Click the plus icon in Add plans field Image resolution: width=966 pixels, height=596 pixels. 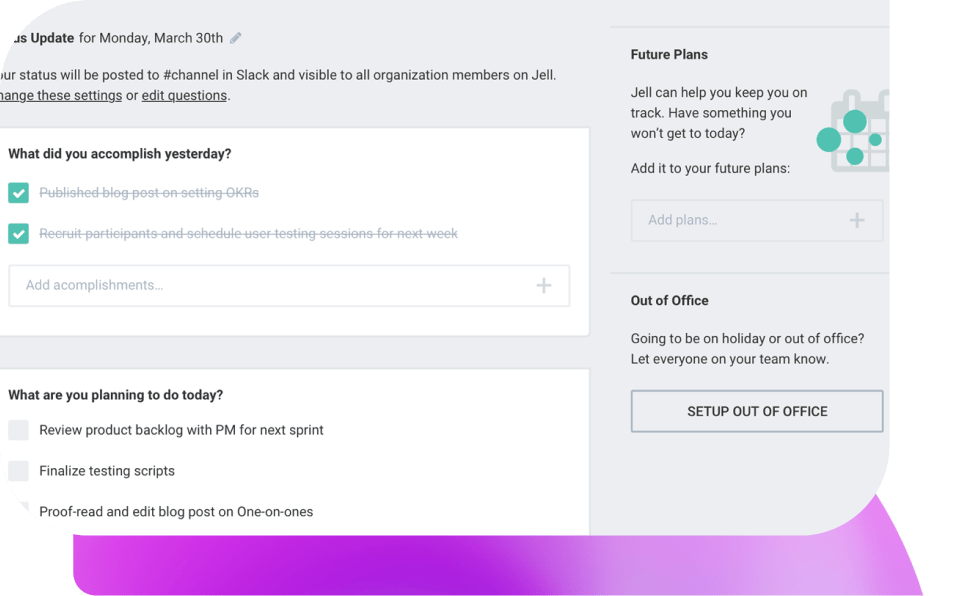(x=857, y=220)
